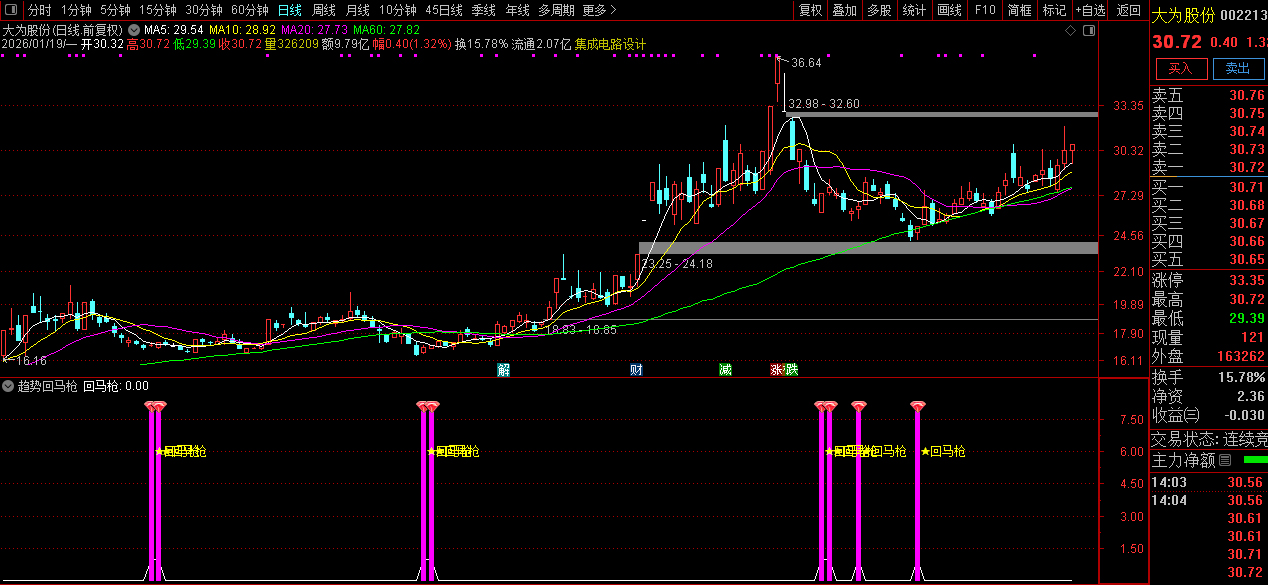This screenshot has height=585, width=1268.
Task: Click the diamond icon at chart top-right
Action: pos(1071,31)
